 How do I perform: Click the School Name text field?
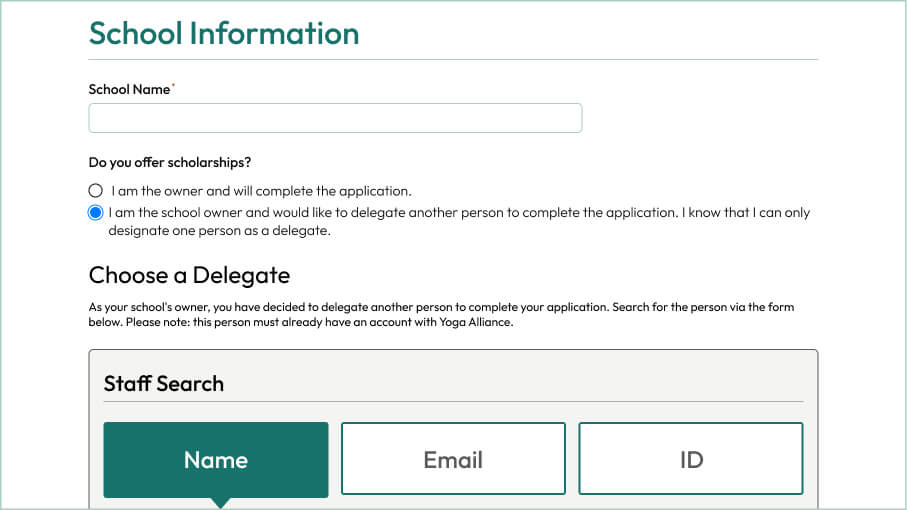[335, 118]
